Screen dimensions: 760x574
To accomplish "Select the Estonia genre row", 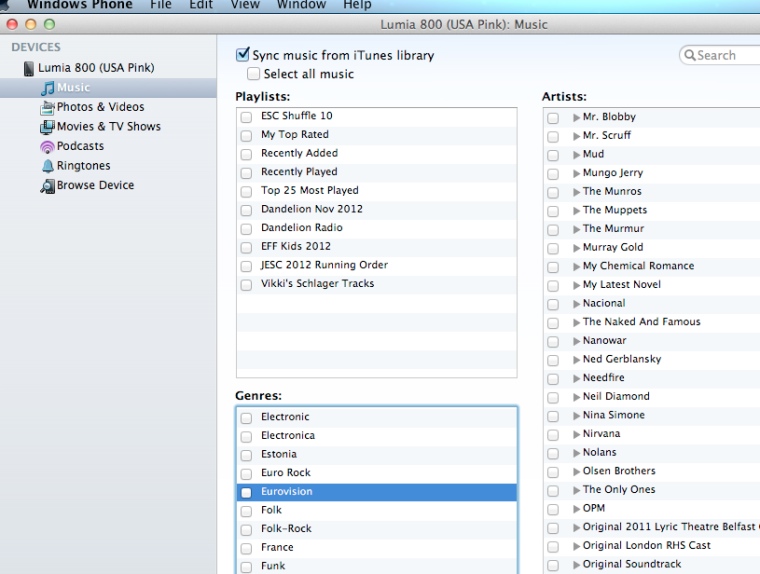I will (x=377, y=455).
